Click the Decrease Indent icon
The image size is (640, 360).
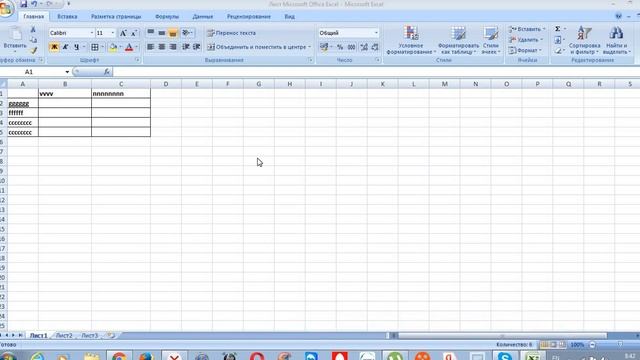tap(186, 47)
